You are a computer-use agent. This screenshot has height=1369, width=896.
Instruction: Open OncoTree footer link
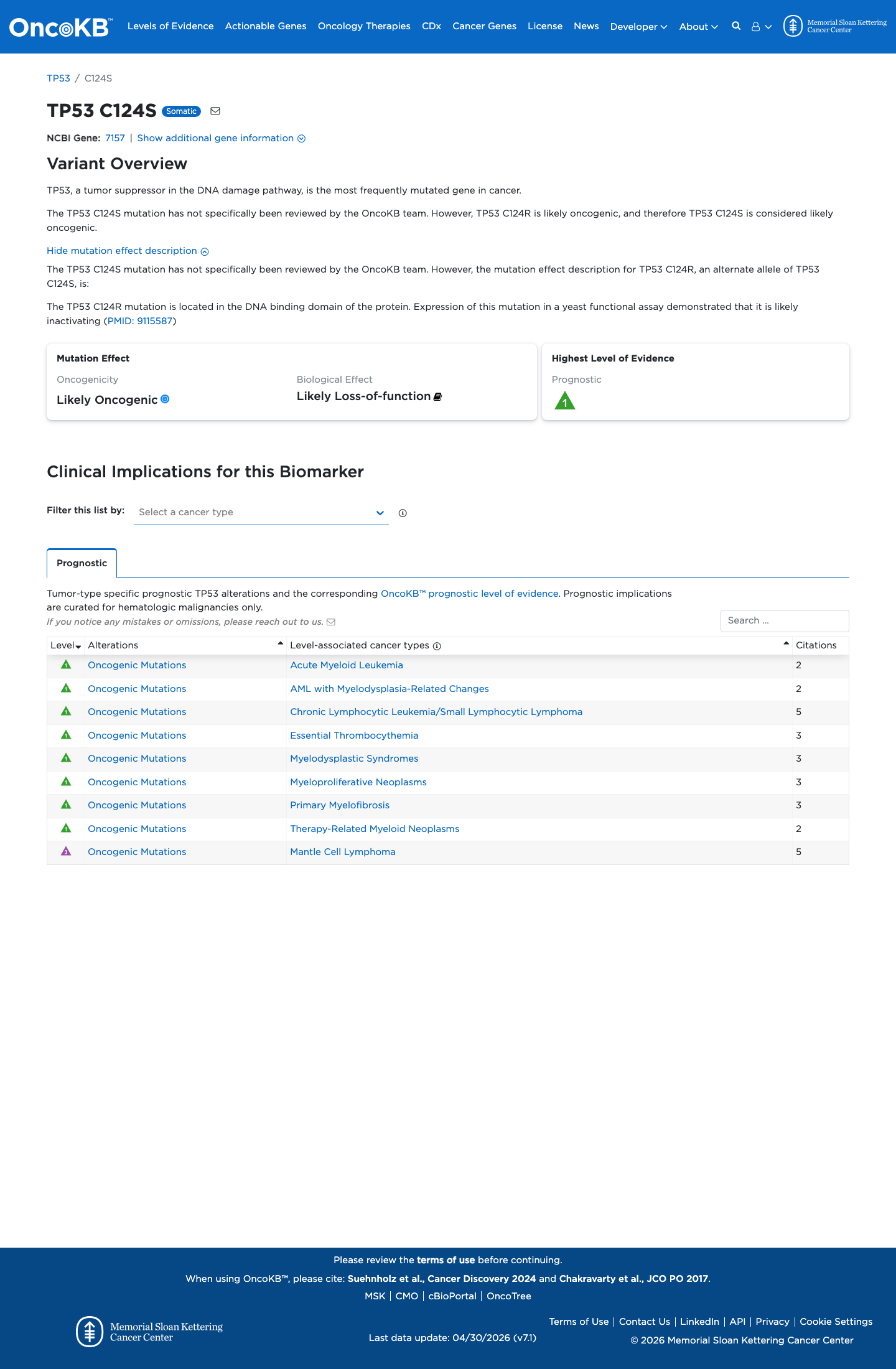[x=509, y=1296]
